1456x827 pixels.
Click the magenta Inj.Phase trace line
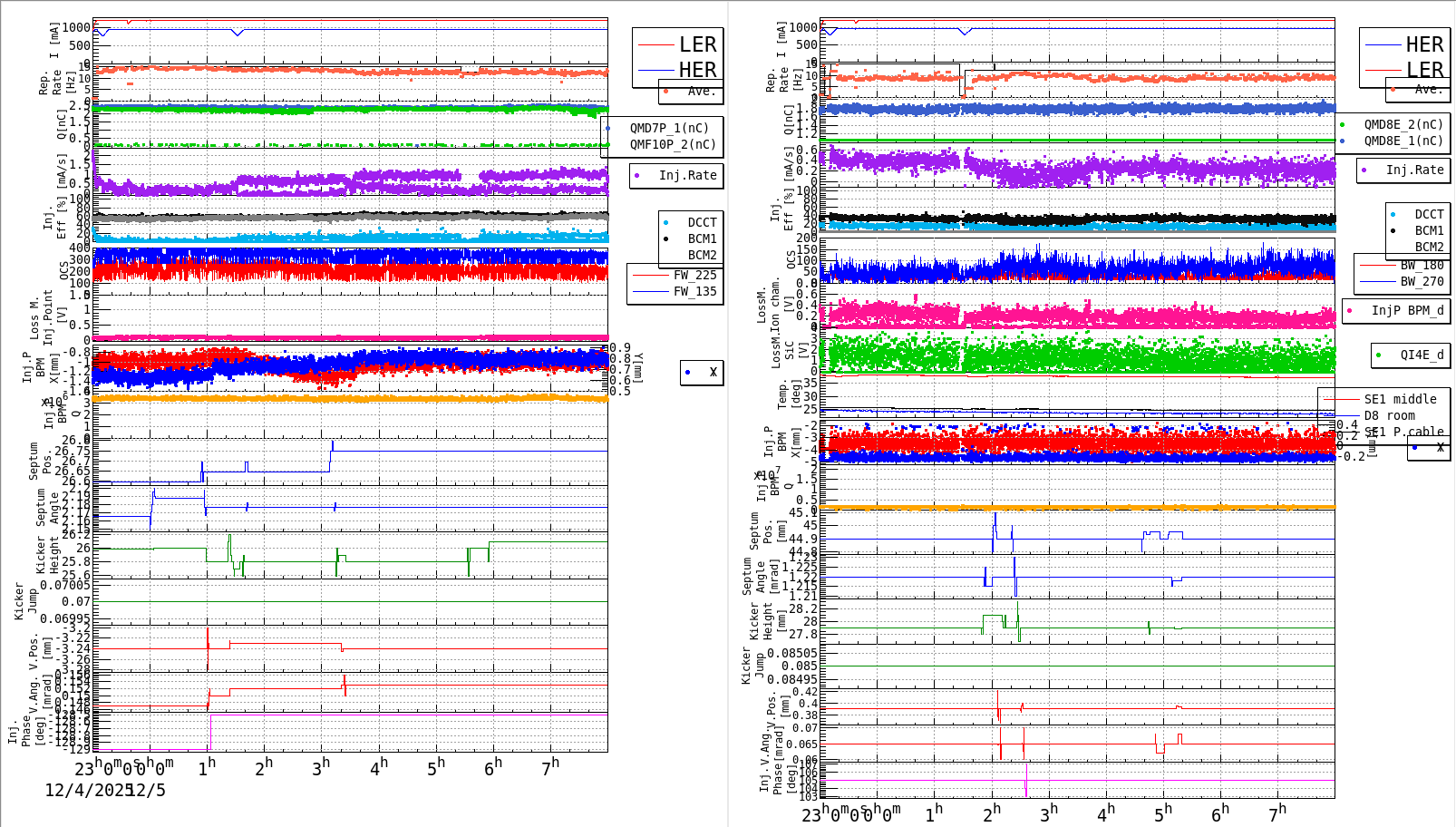408,715
